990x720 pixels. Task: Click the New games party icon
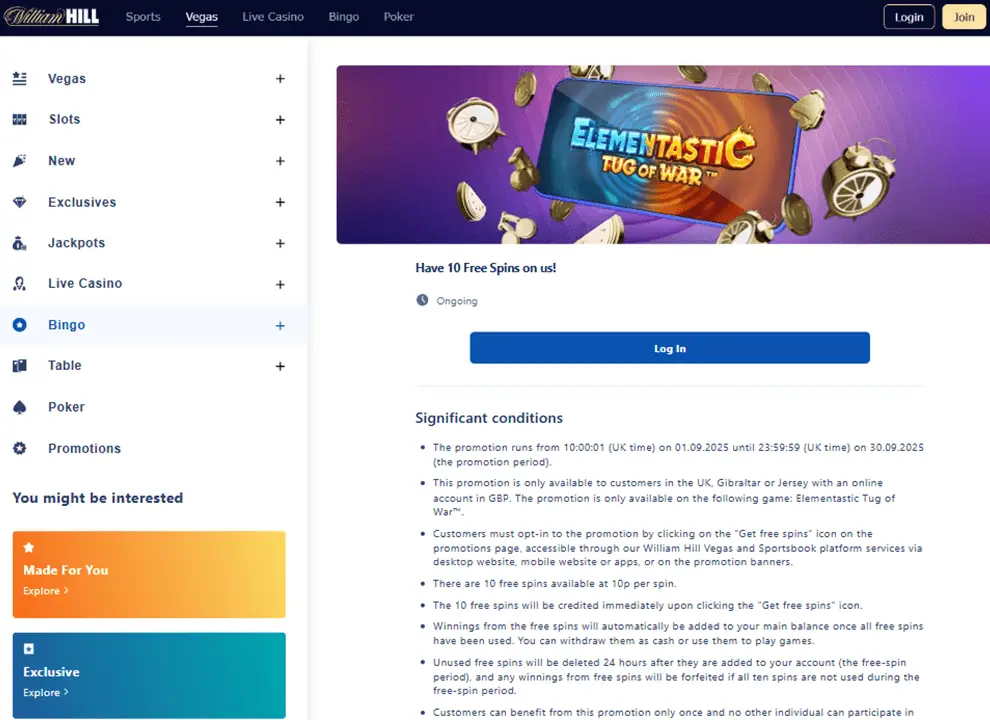19,161
